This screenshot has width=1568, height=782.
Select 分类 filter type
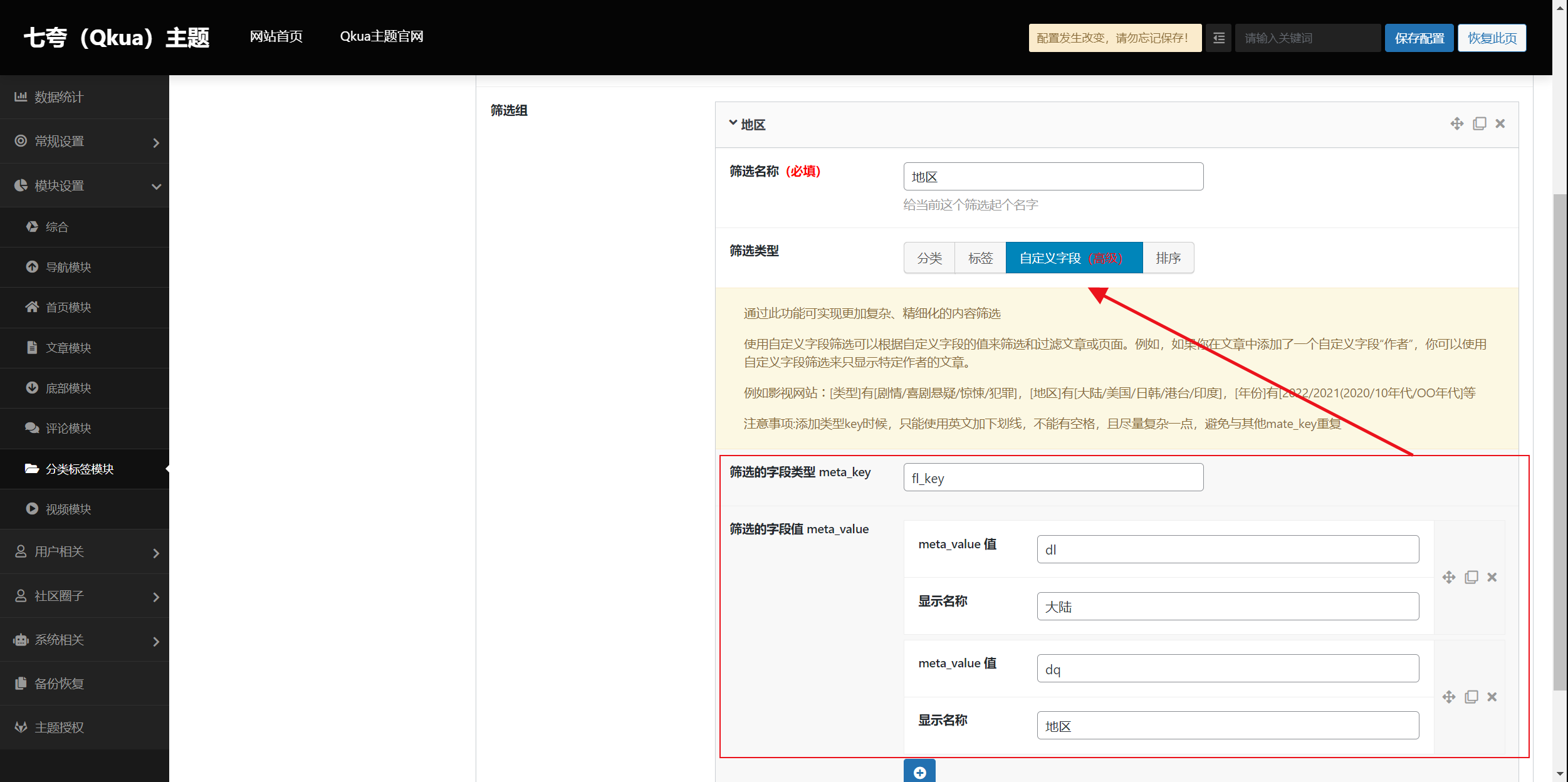pyautogui.click(x=929, y=258)
